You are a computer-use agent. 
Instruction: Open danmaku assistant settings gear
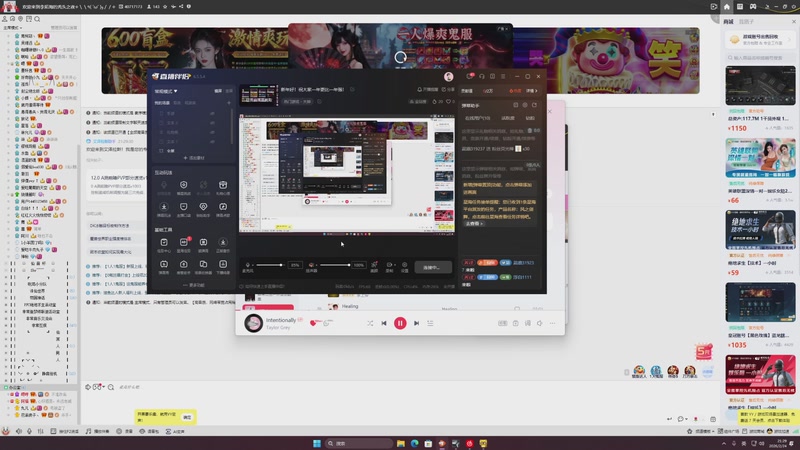click(x=525, y=105)
